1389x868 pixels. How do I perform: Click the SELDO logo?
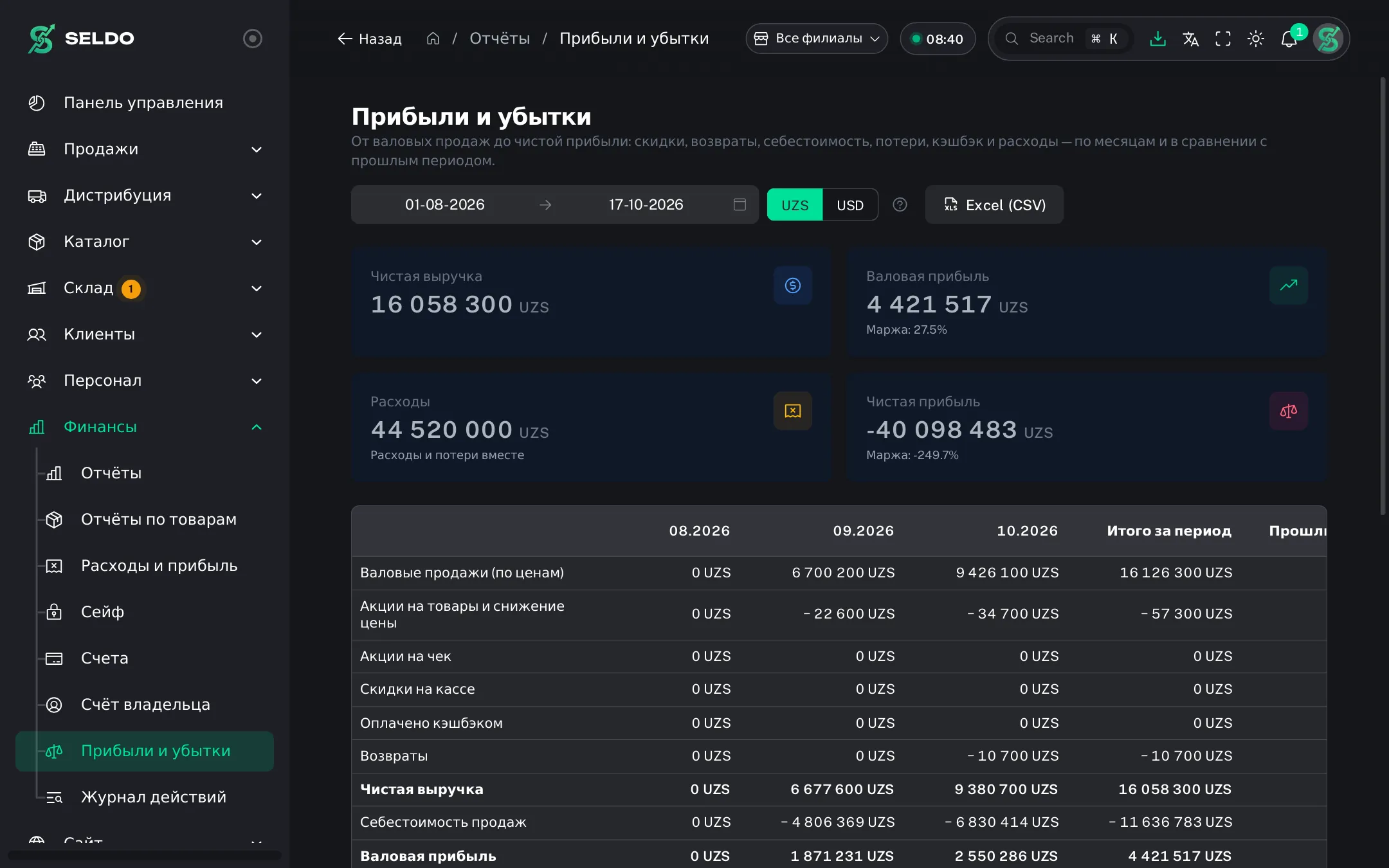[81, 39]
